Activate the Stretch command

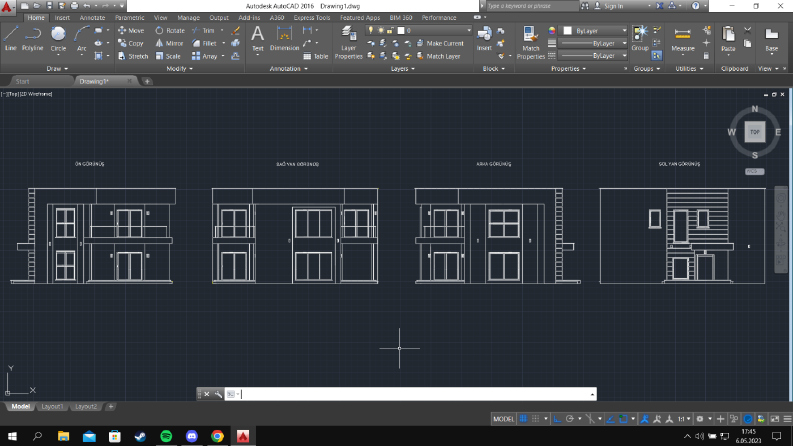133,56
